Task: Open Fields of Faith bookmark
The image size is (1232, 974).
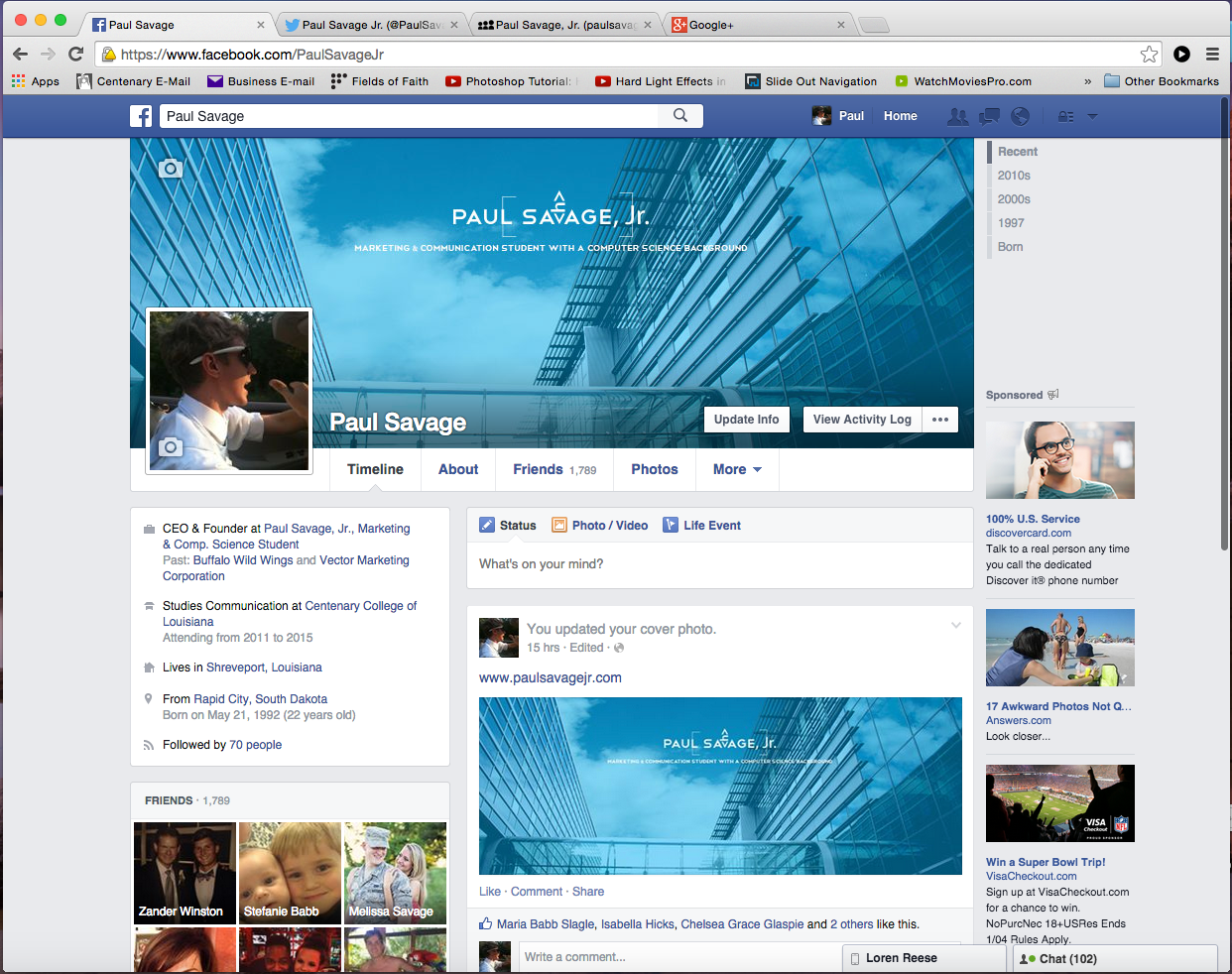Action: click(380, 81)
